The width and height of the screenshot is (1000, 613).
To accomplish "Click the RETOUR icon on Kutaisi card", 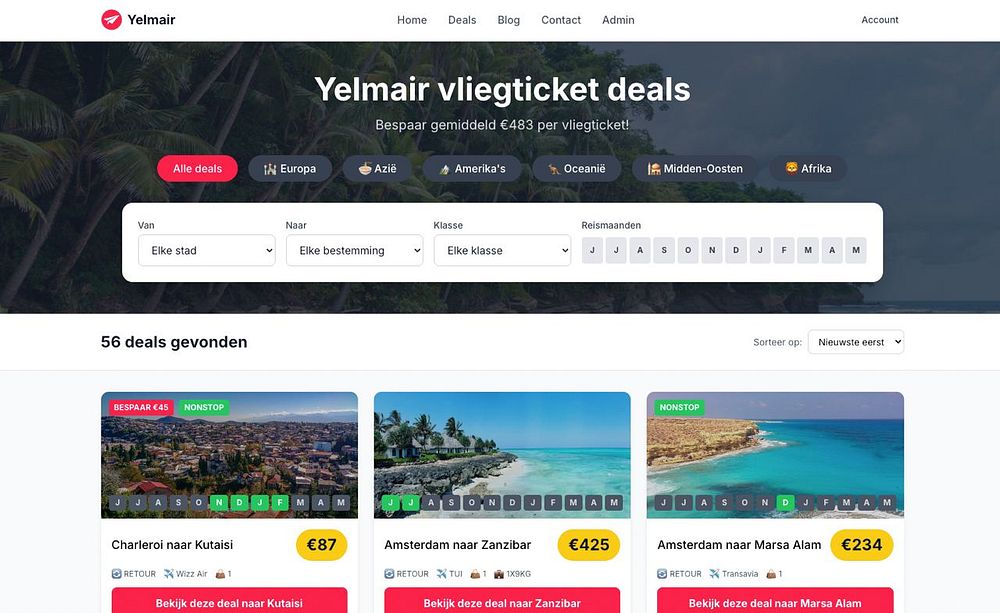I will tap(116, 573).
